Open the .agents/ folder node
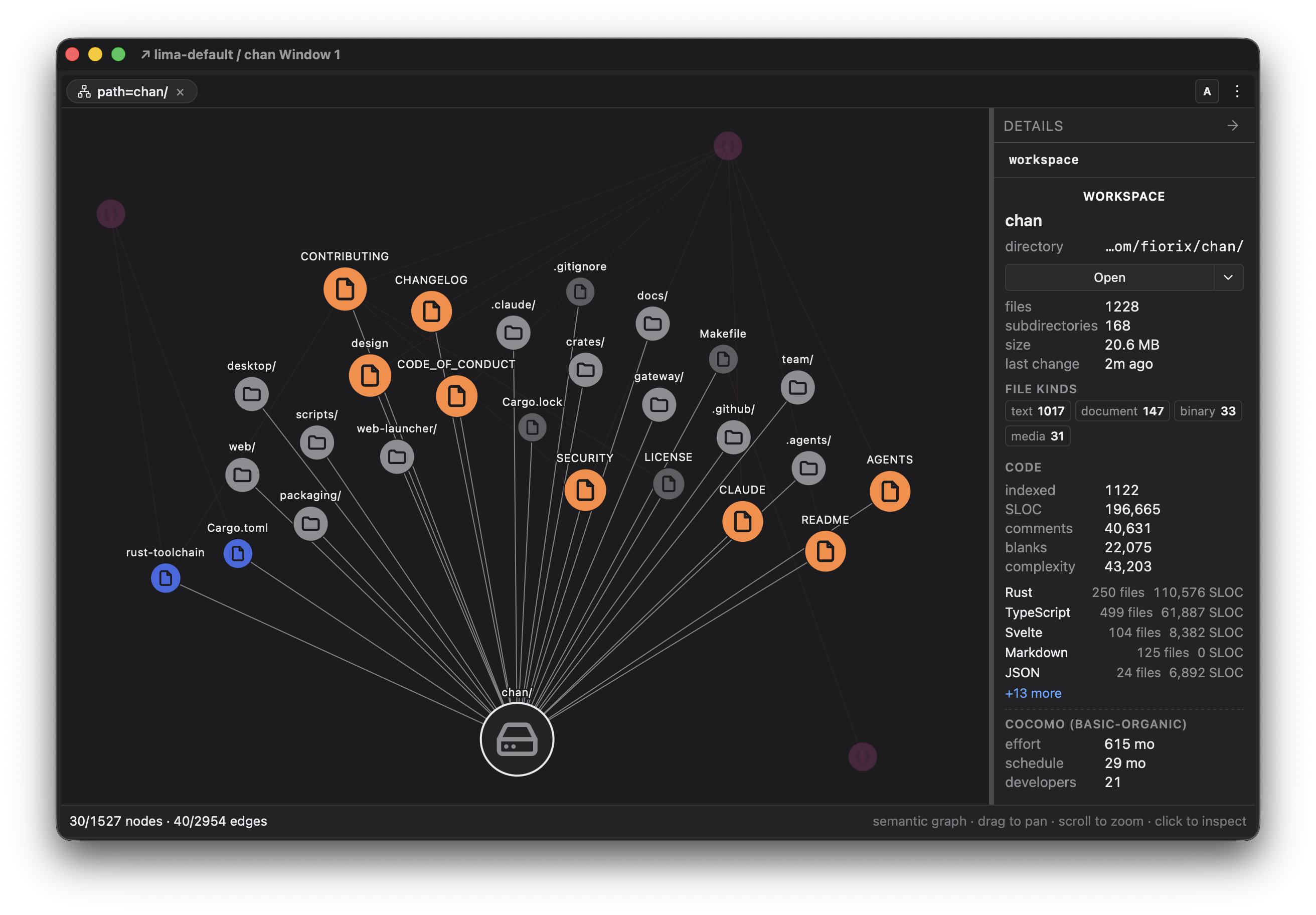 (808, 469)
